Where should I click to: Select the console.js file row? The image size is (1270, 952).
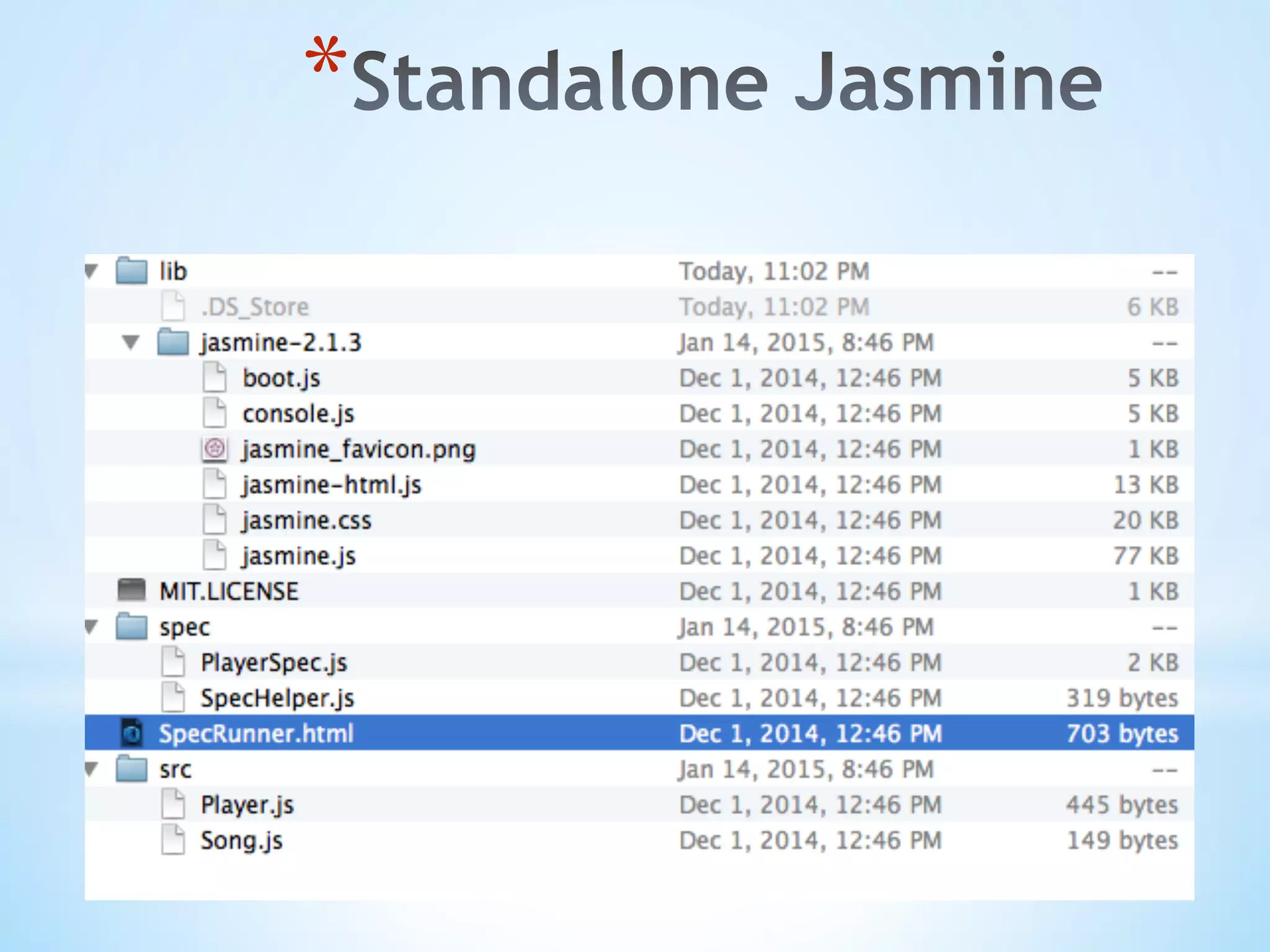pos(298,414)
